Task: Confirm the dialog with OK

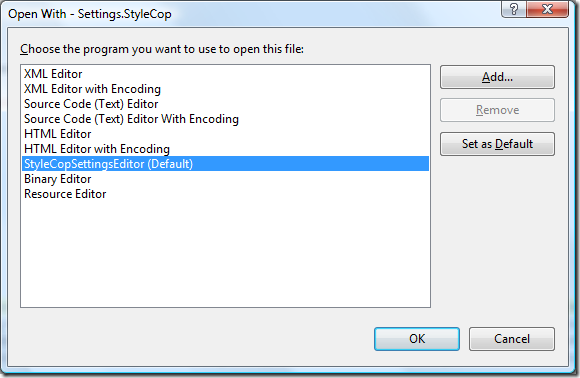Action: [x=417, y=339]
